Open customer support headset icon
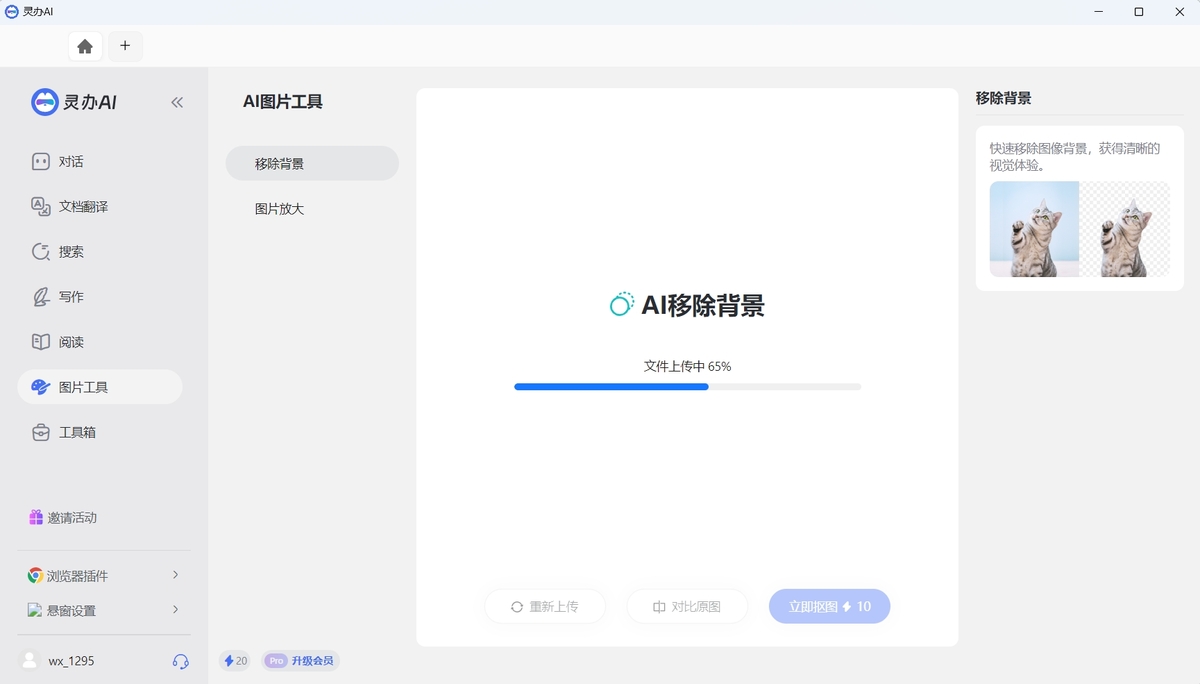This screenshot has height=684, width=1200. pyautogui.click(x=180, y=661)
